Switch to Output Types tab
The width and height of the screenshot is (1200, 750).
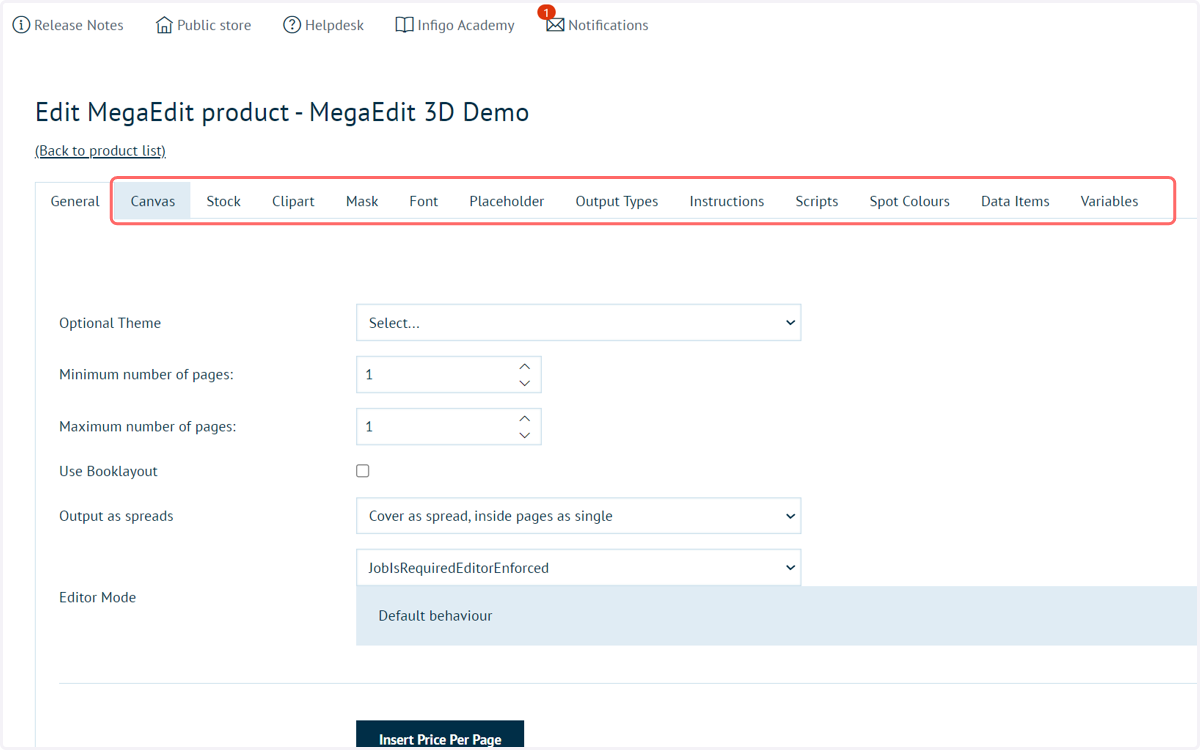pos(617,201)
